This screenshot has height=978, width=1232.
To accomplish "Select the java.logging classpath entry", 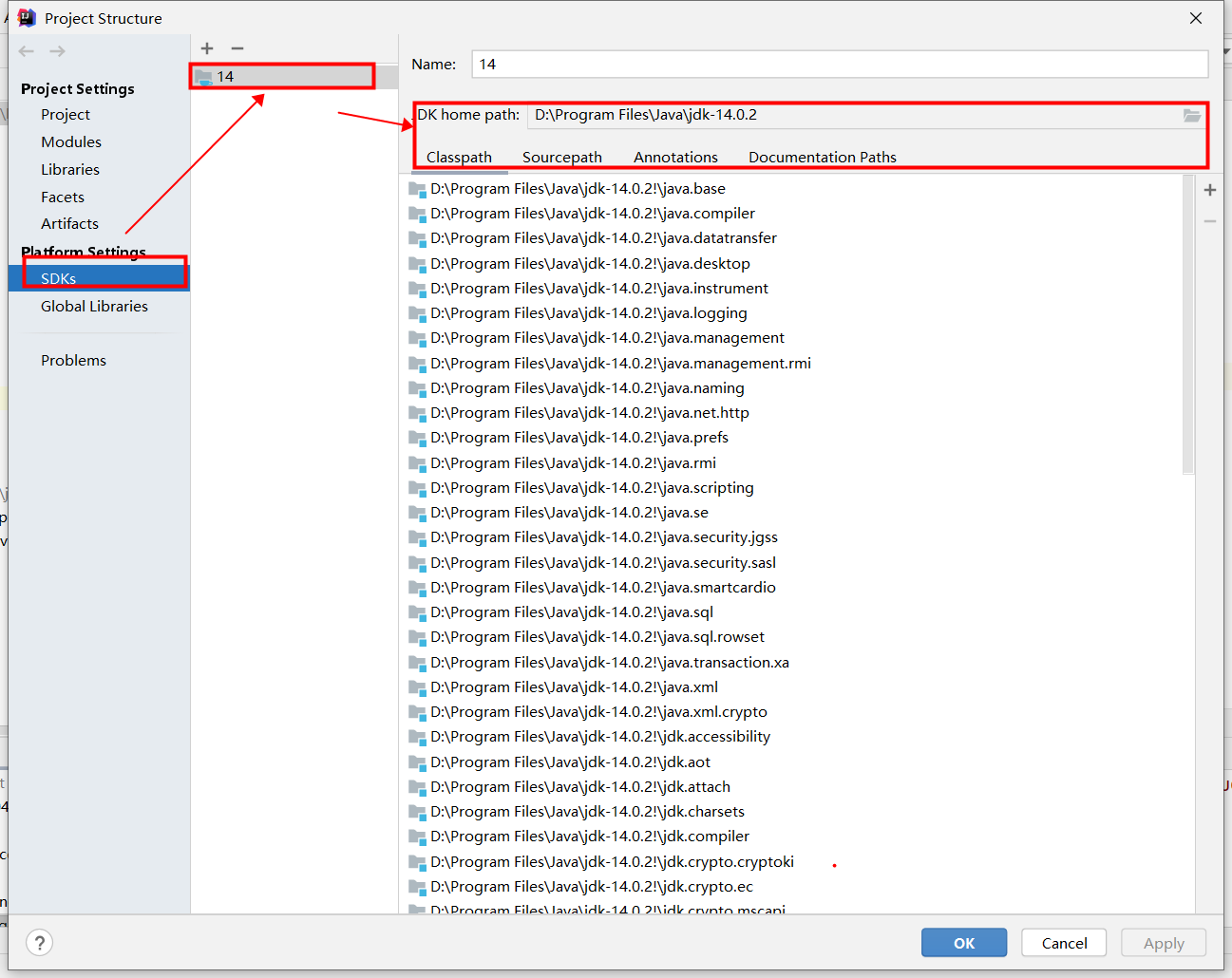I will [x=578, y=312].
